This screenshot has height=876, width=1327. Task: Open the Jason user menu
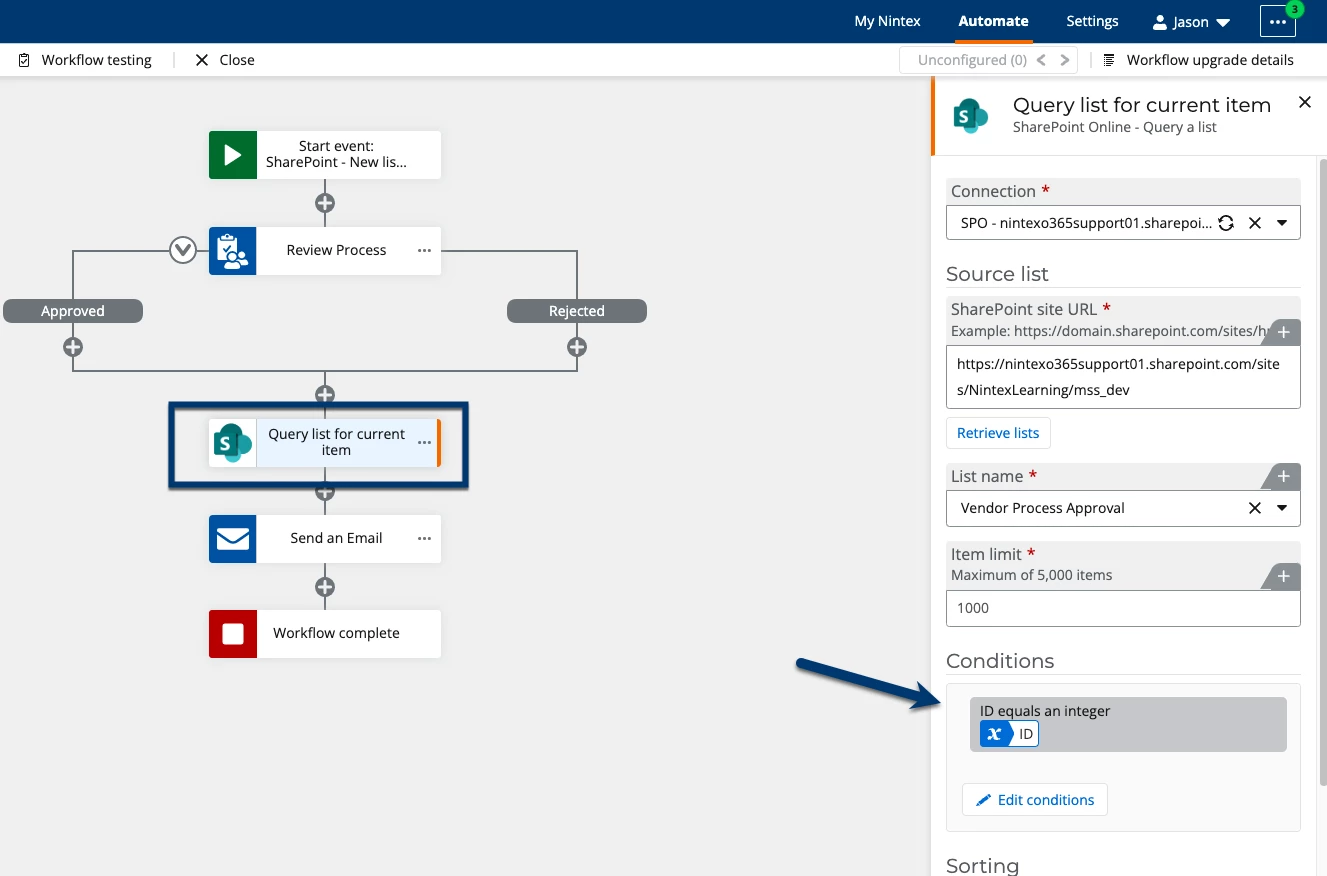1191,21
